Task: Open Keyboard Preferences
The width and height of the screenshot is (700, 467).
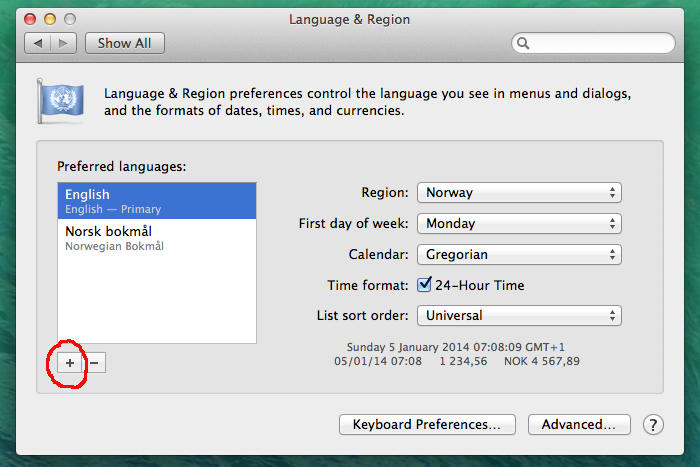Action: pyautogui.click(x=427, y=425)
